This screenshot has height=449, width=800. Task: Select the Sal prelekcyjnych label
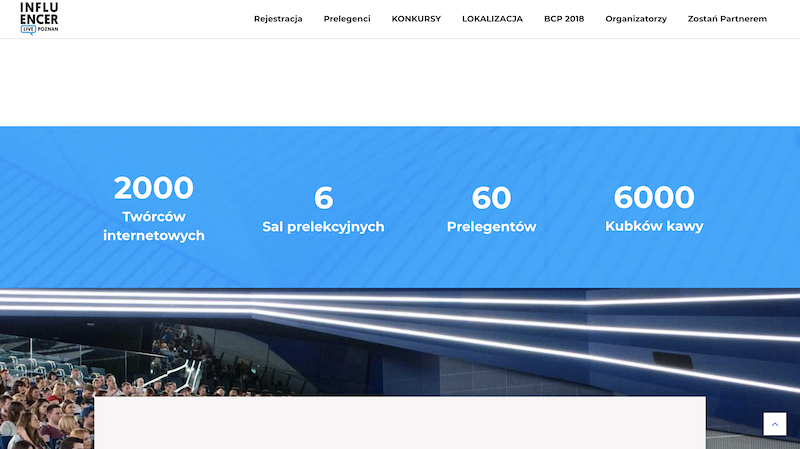click(323, 227)
